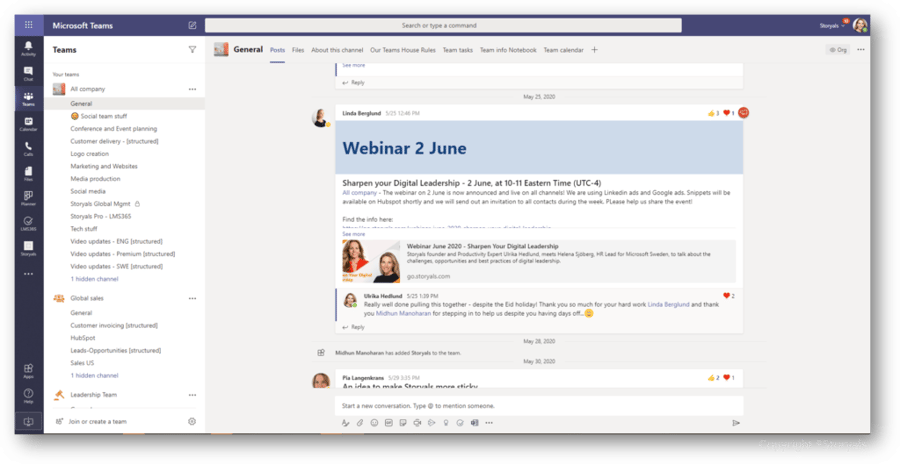Switch to the Posts tab

[277, 50]
